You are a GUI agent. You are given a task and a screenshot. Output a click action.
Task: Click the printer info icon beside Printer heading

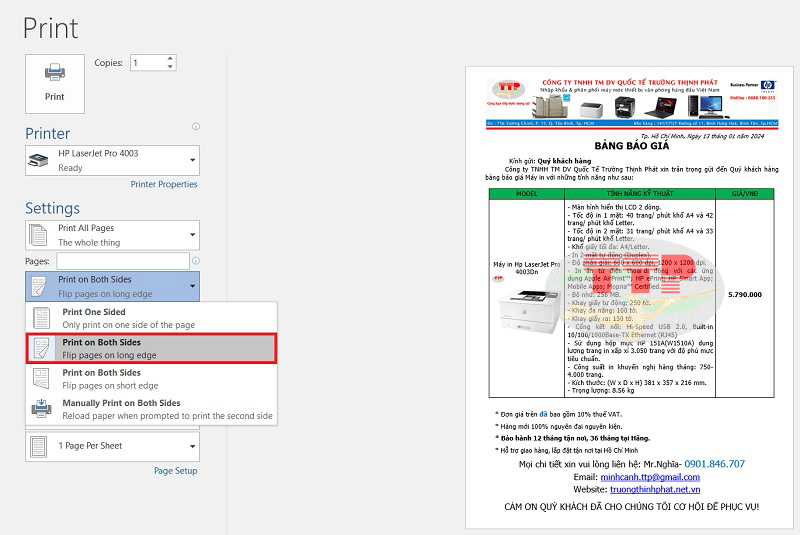click(196, 126)
